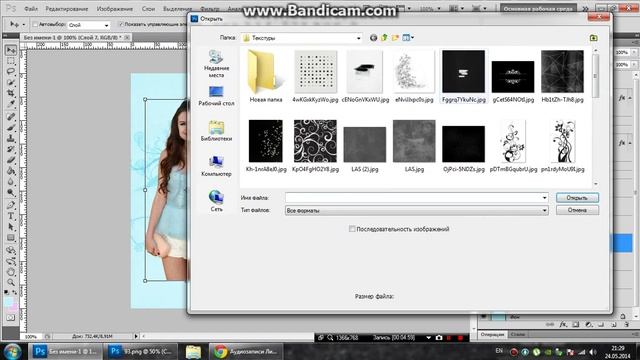640x360 pixels.
Task: Open the layer opacity 100% dropdown arrow
Action: pyautogui.click(x=634, y=53)
